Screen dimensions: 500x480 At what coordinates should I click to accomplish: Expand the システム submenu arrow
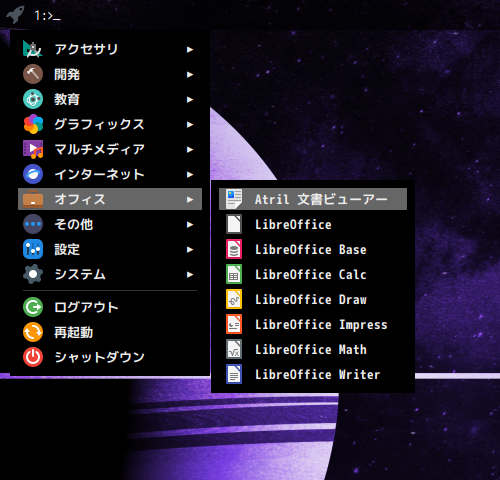pyautogui.click(x=190, y=275)
